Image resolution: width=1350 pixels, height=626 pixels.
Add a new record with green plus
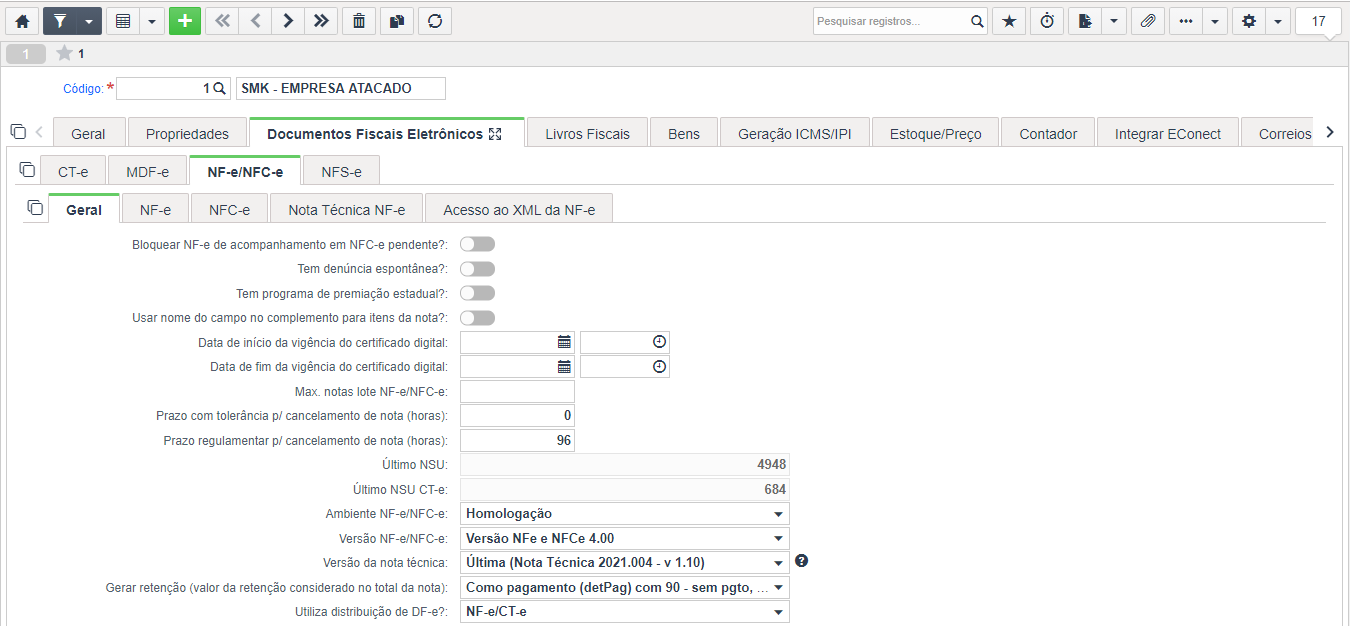coord(185,21)
